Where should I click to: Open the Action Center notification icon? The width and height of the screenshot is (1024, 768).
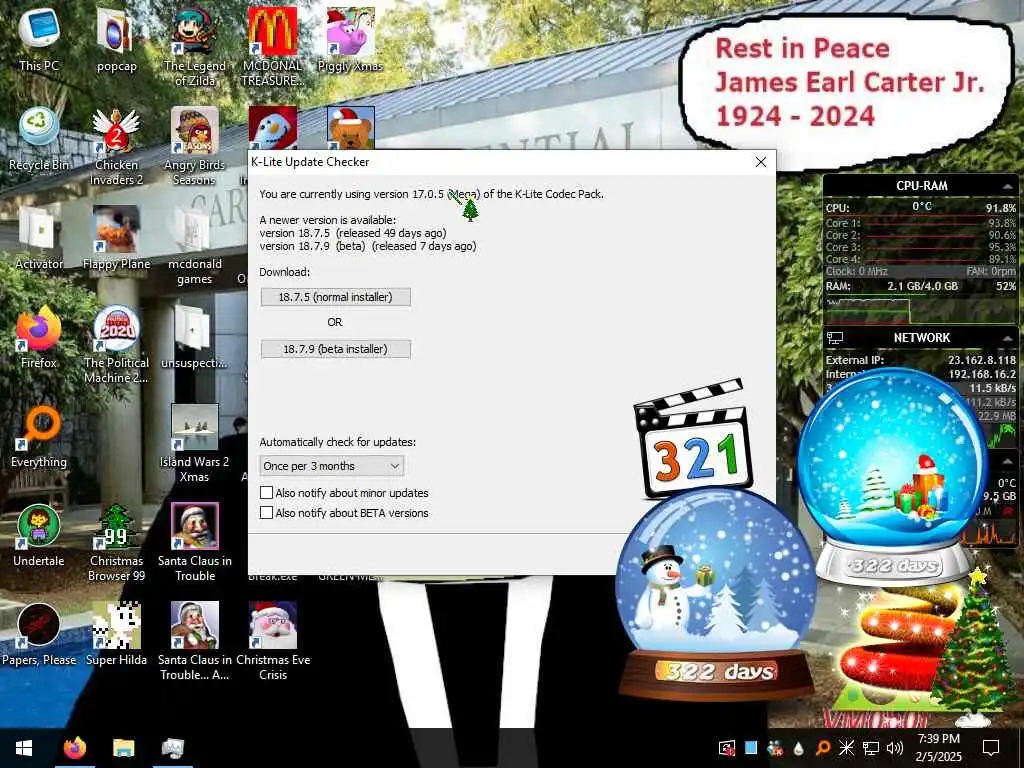click(991, 748)
